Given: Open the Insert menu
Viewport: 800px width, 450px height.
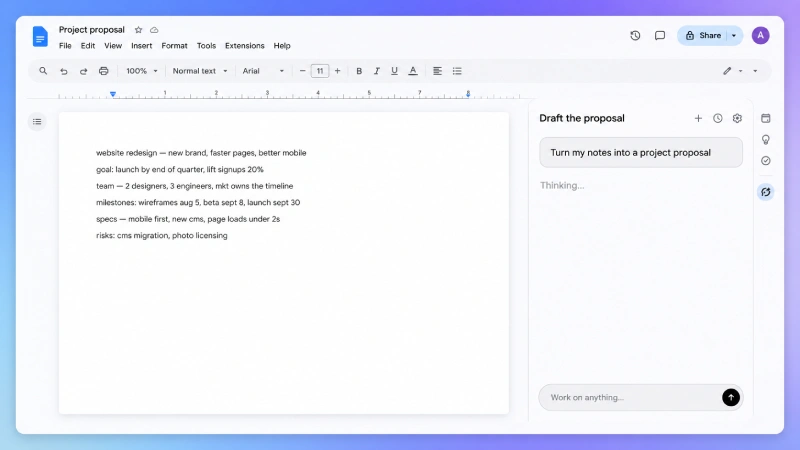Looking at the screenshot, I should tap(142, 46).
